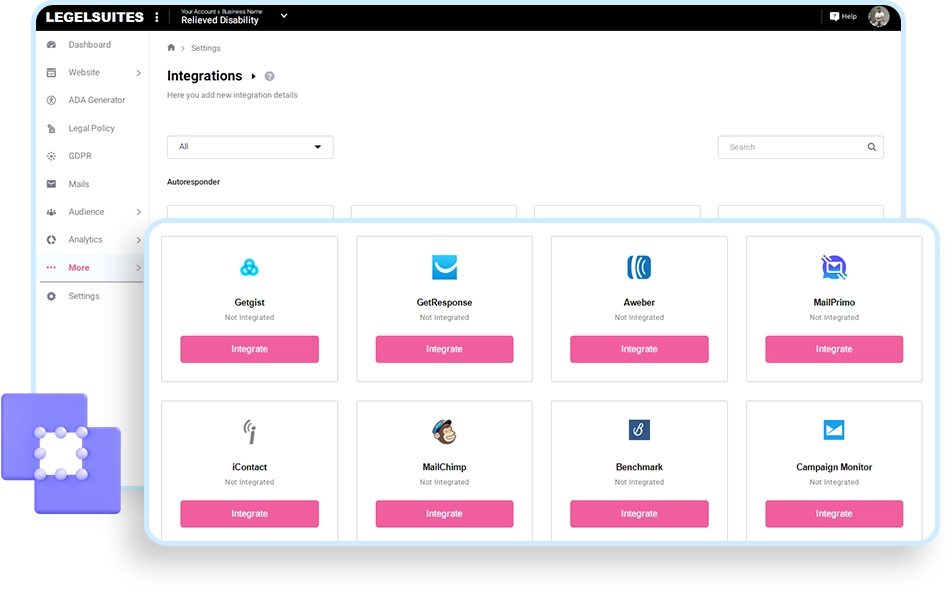Click Integrate under MailChimp
Screen dimensions: 950x590
pyautogui.click(x=444, y=514)
